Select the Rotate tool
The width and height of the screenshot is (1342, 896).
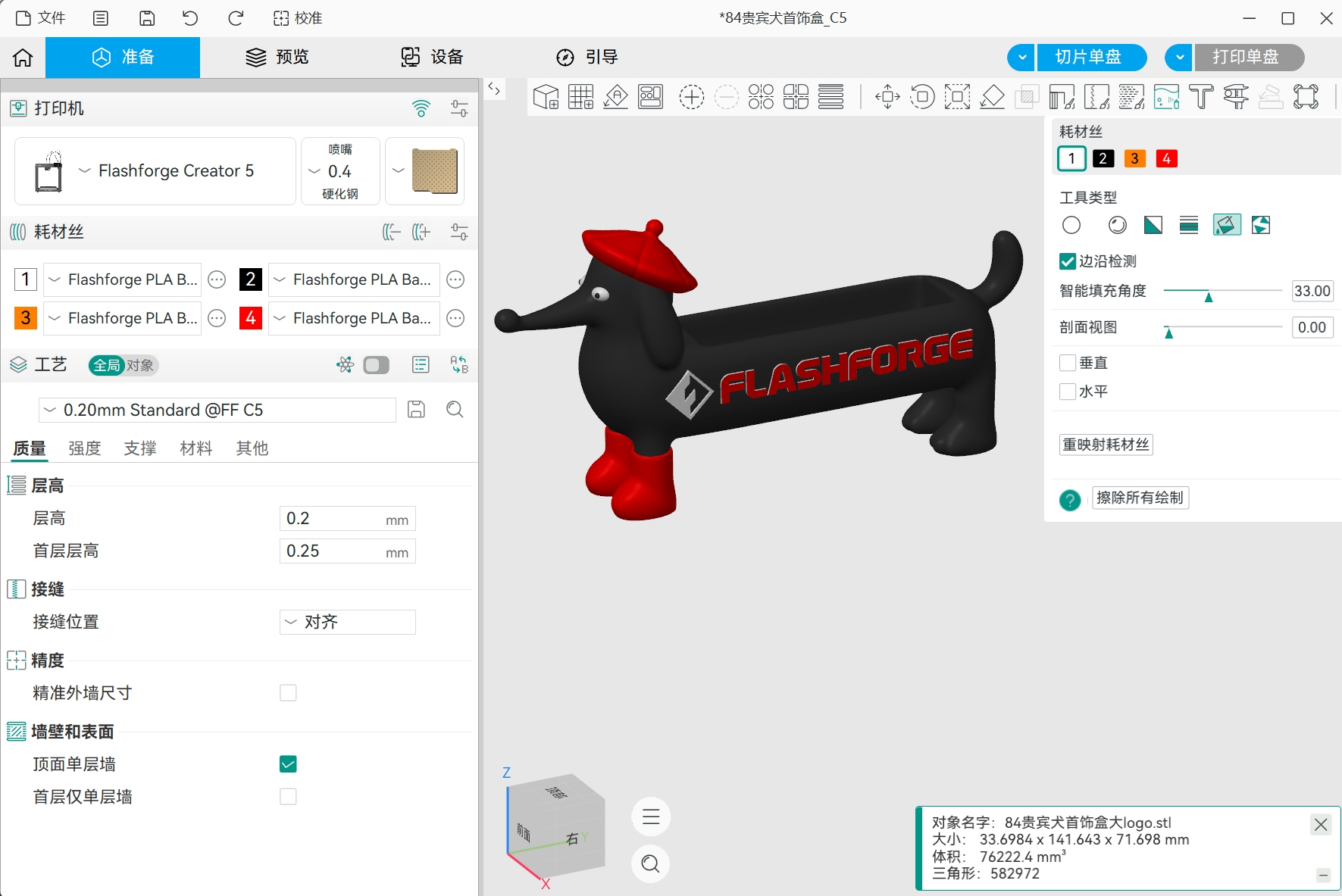tap(922, 97)
